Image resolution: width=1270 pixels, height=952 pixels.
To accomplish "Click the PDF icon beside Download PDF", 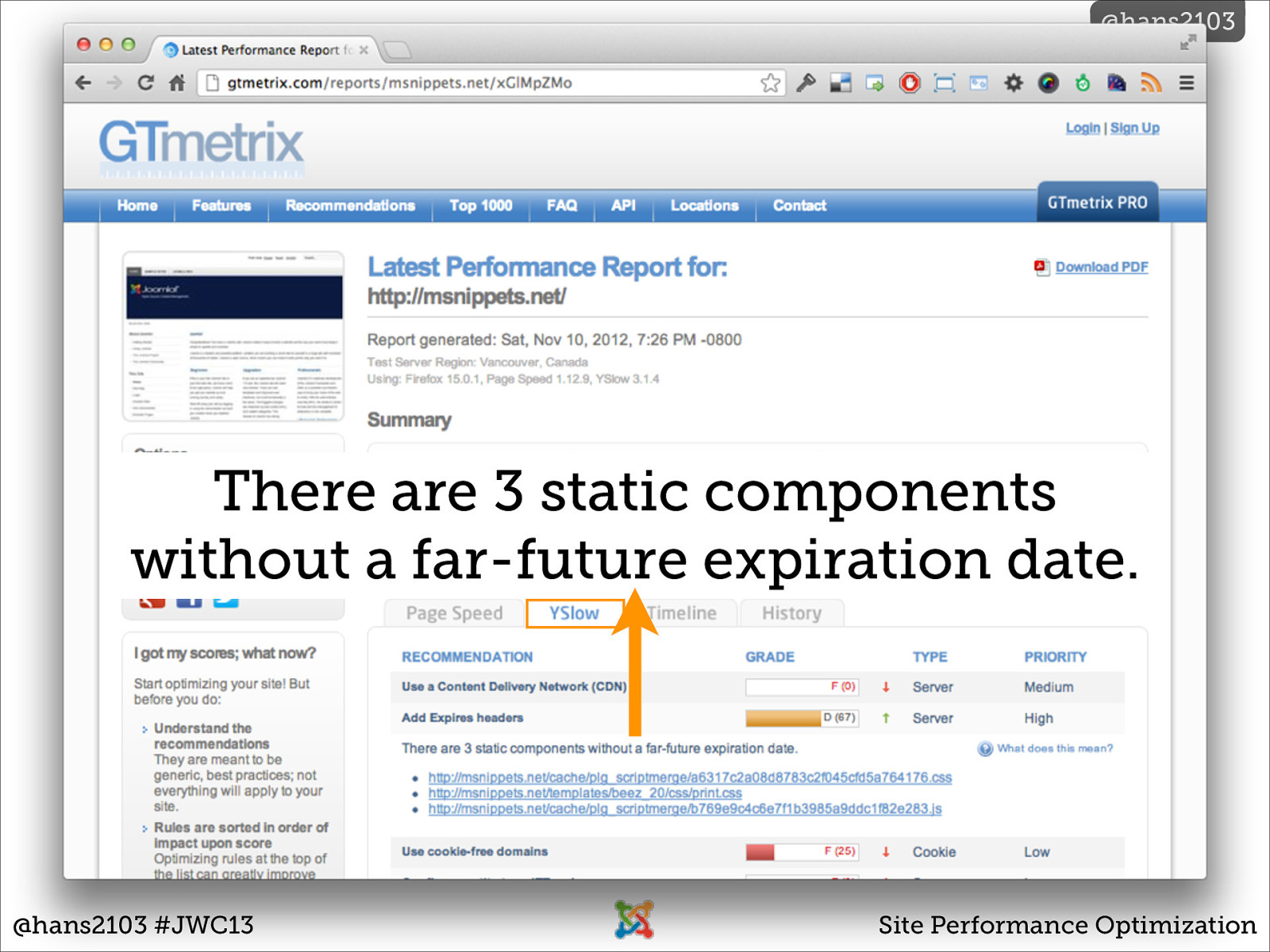I will click(x=1041, y=267).
